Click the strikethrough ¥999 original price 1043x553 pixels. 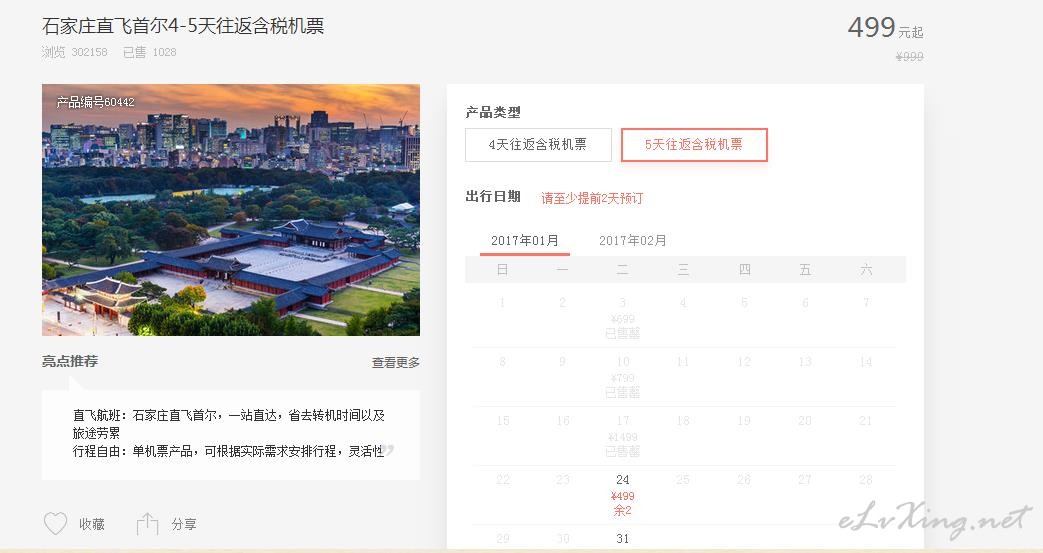(909, 57)
